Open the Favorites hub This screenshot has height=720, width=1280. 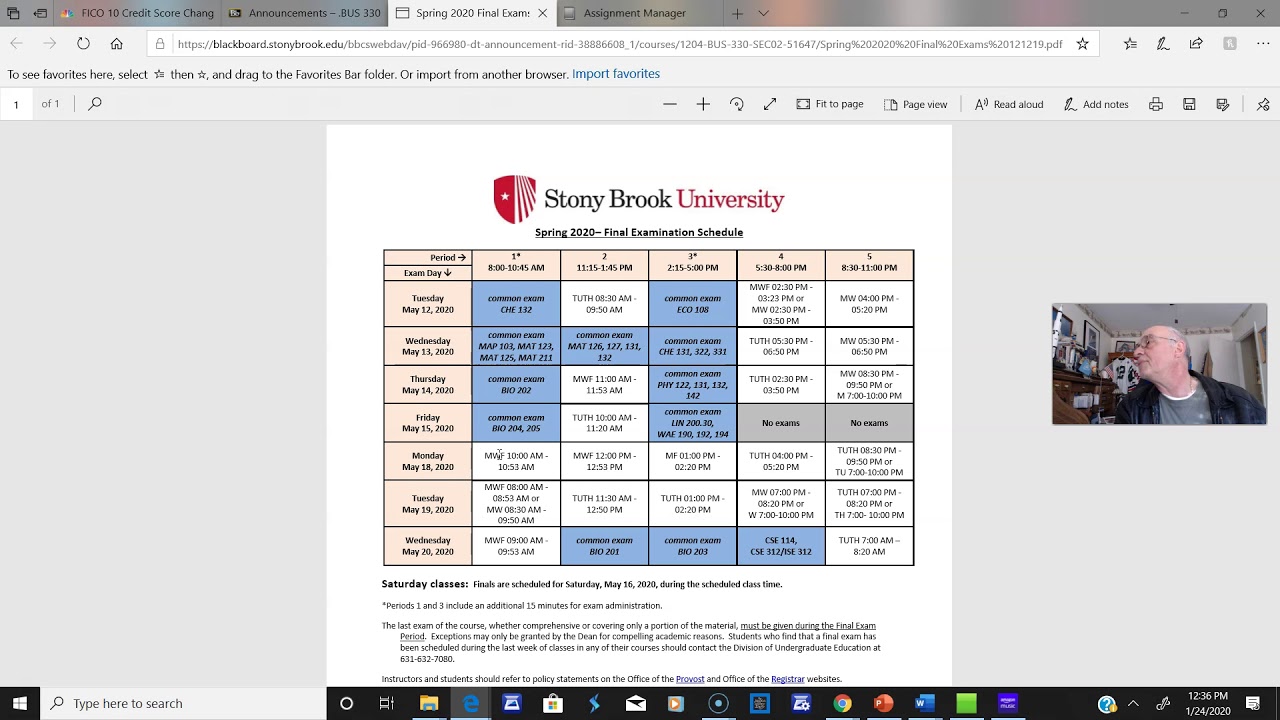coord(1130,44)
